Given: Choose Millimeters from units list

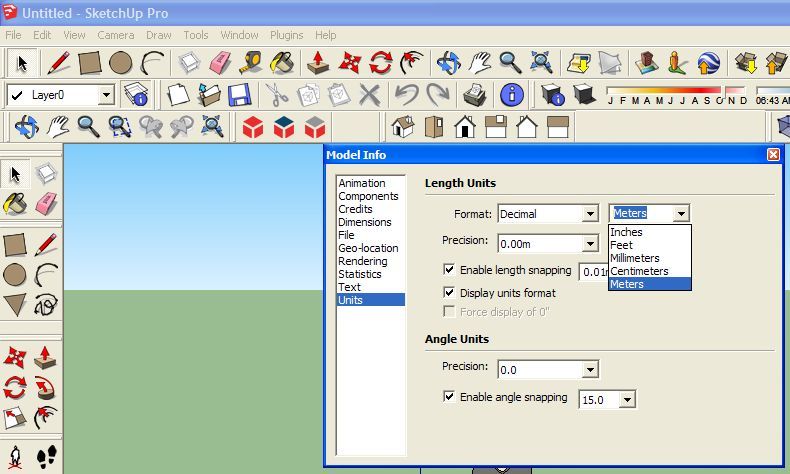Looking at the screenshot, I should coord(649,258).
